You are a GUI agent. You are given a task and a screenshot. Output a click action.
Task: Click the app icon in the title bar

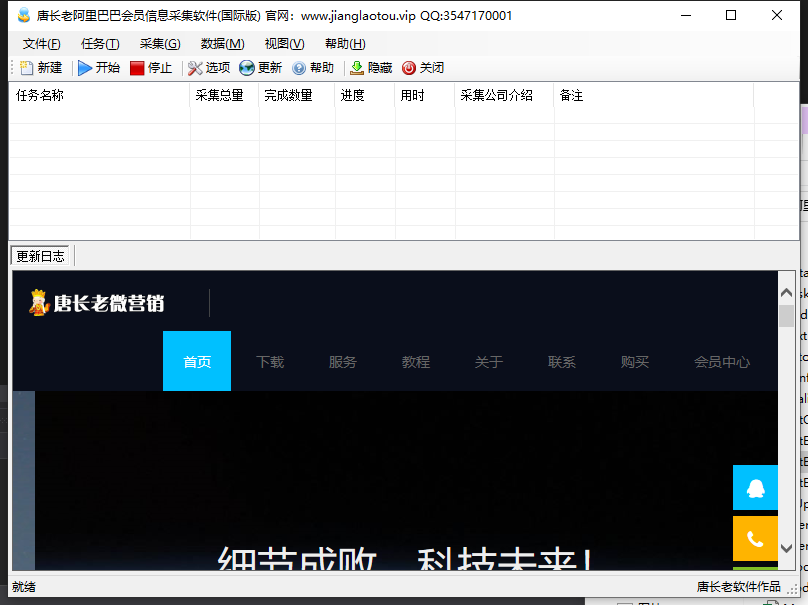click(x=24, y=15)
